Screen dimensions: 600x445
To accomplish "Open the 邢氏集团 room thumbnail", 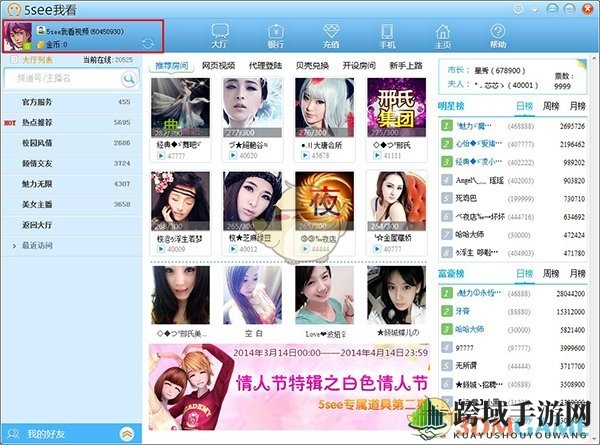I will [x=396, y=108].
